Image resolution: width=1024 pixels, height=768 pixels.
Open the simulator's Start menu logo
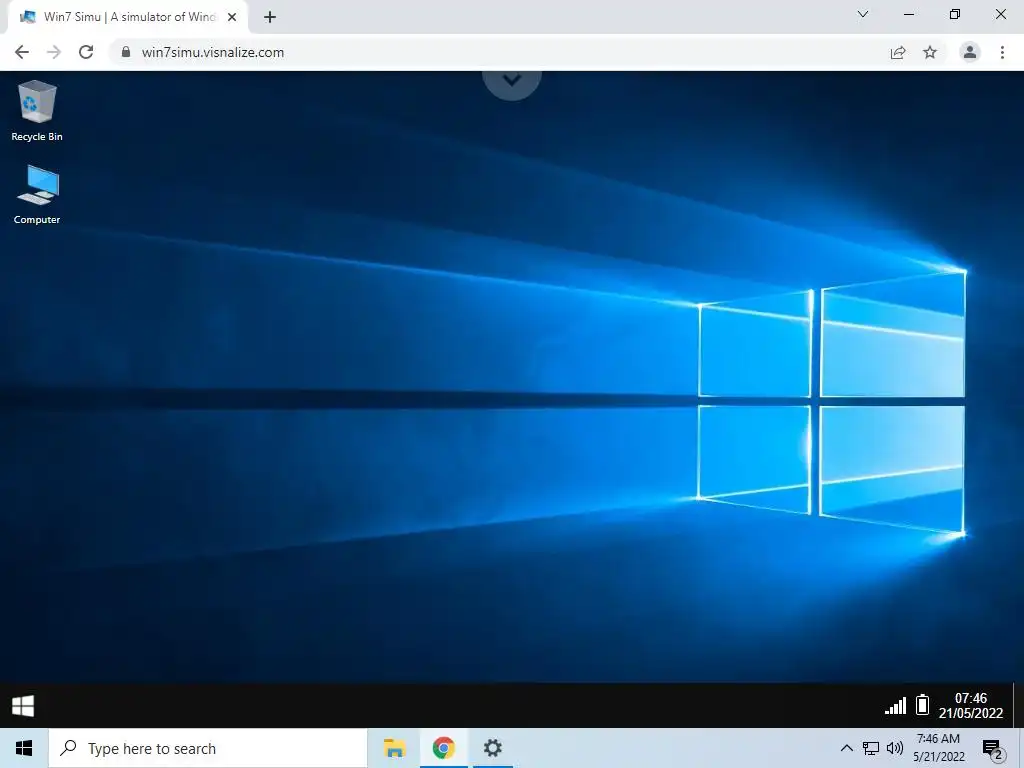(x=23, y=705)
